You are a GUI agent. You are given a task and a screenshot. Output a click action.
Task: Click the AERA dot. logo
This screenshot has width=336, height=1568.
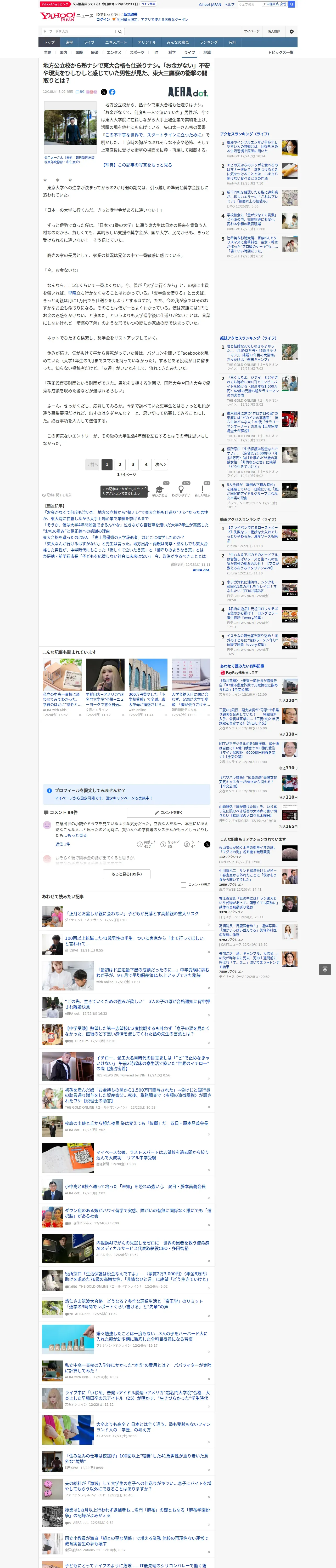(188, 92)
